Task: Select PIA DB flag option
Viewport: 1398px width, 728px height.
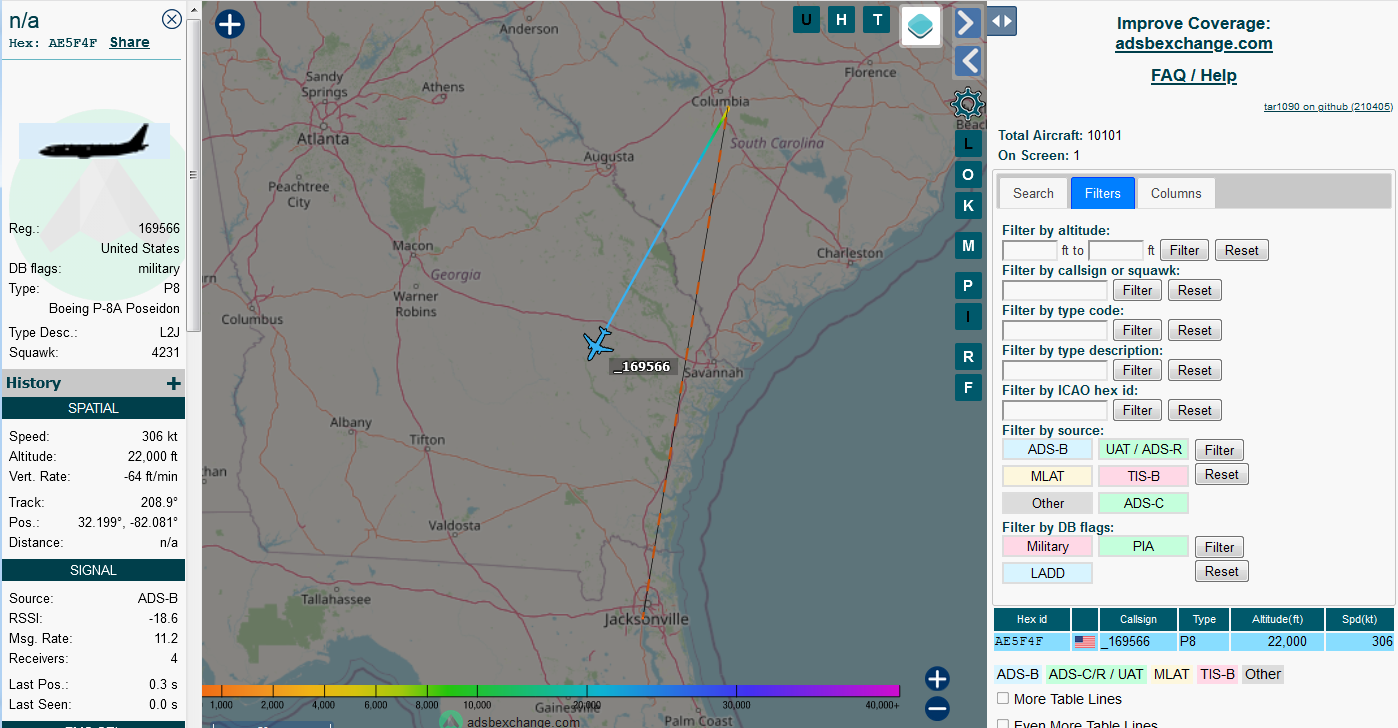Action: tap(1144, 546)
